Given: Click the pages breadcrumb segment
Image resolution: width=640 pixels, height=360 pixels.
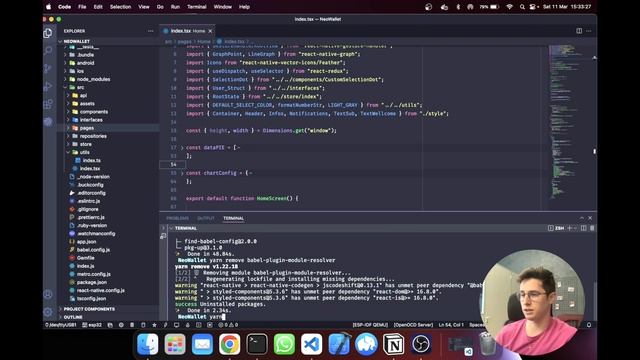Looking at the screenshot, I should pos(184,42).
